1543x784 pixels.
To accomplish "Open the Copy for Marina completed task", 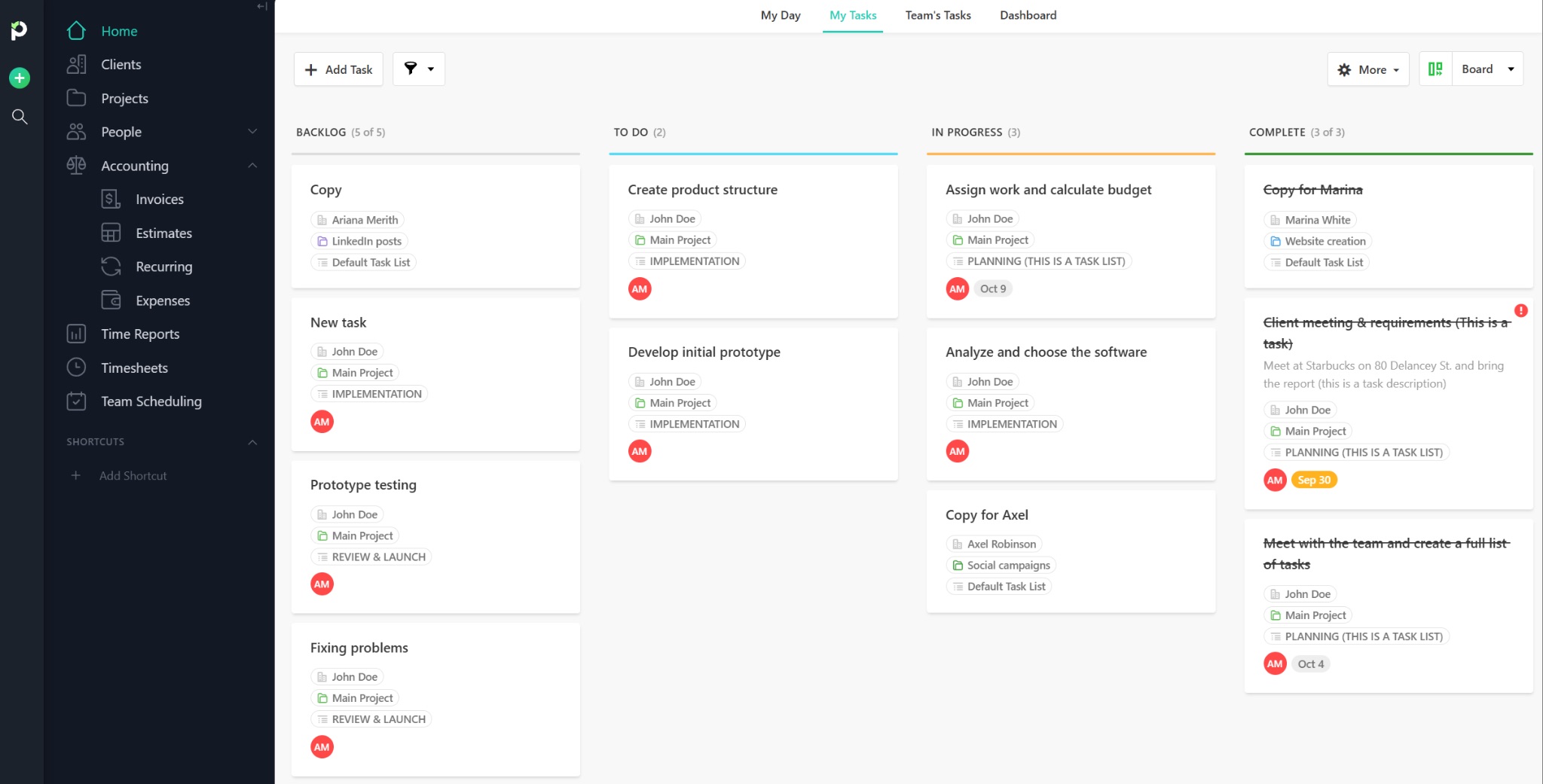I will pos(1312,190).
